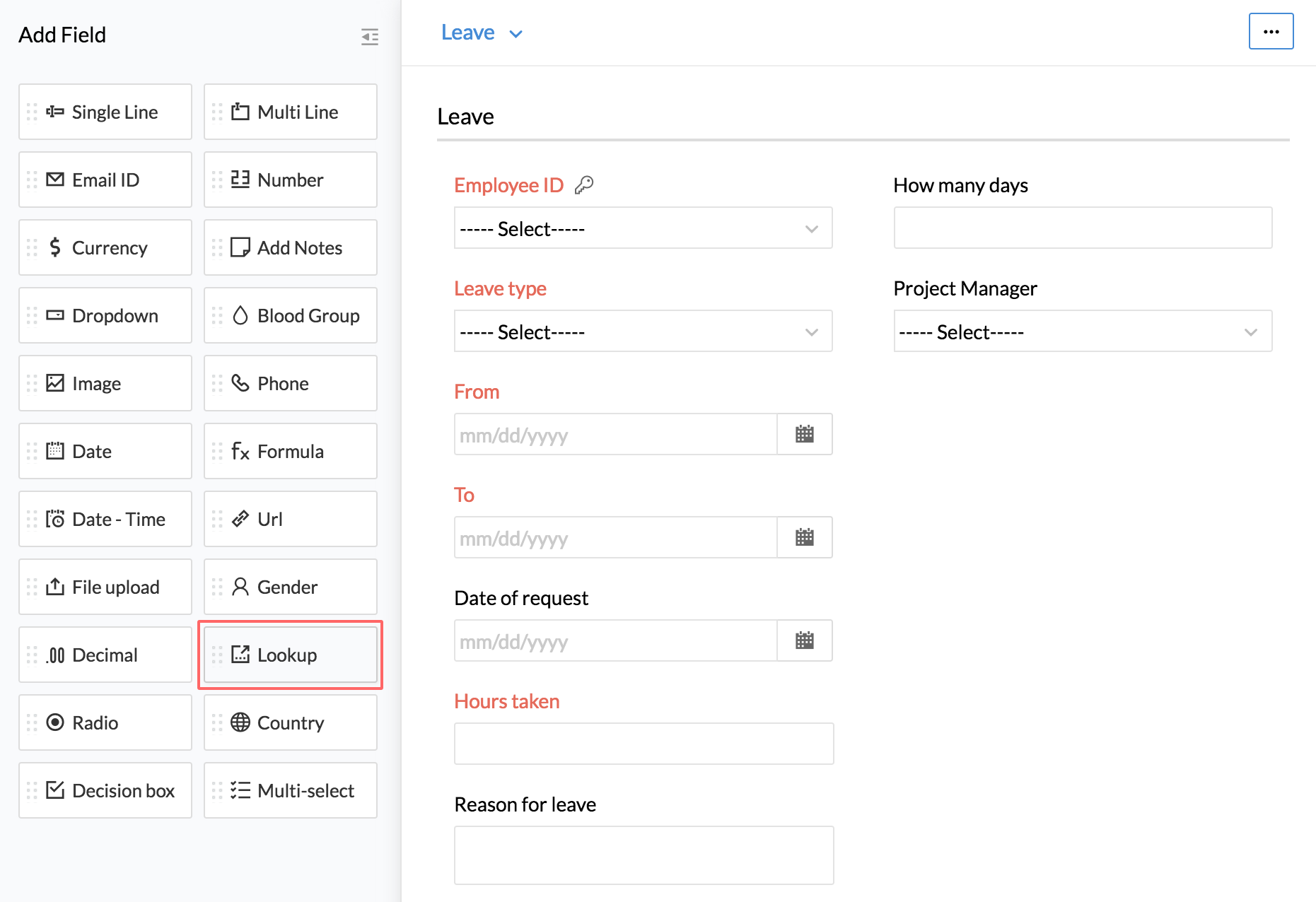This screenshot has width=1316, height=902.
Task: Select the Formula field type
Action: [290, 451]
